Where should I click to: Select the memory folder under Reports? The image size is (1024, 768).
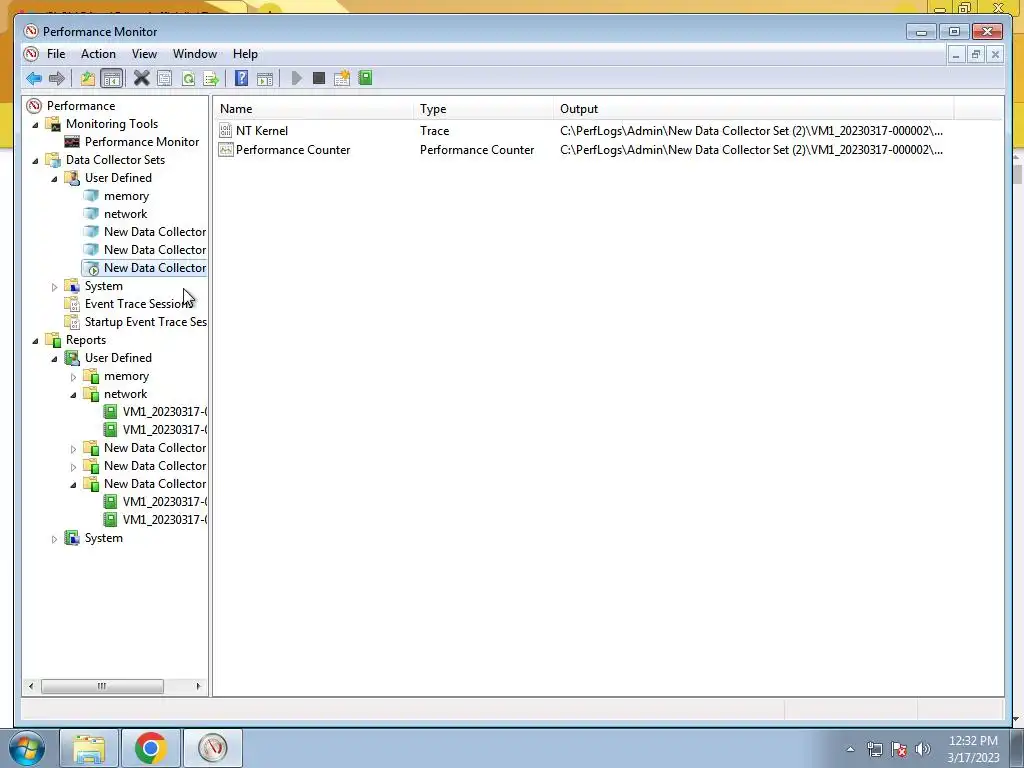pos(126,376)
